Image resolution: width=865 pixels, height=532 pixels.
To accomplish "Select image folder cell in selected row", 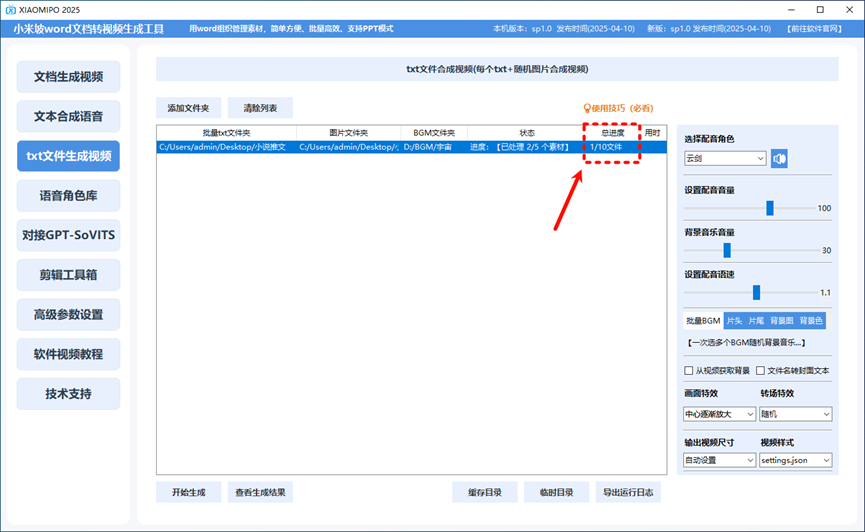I will point(349,147).
